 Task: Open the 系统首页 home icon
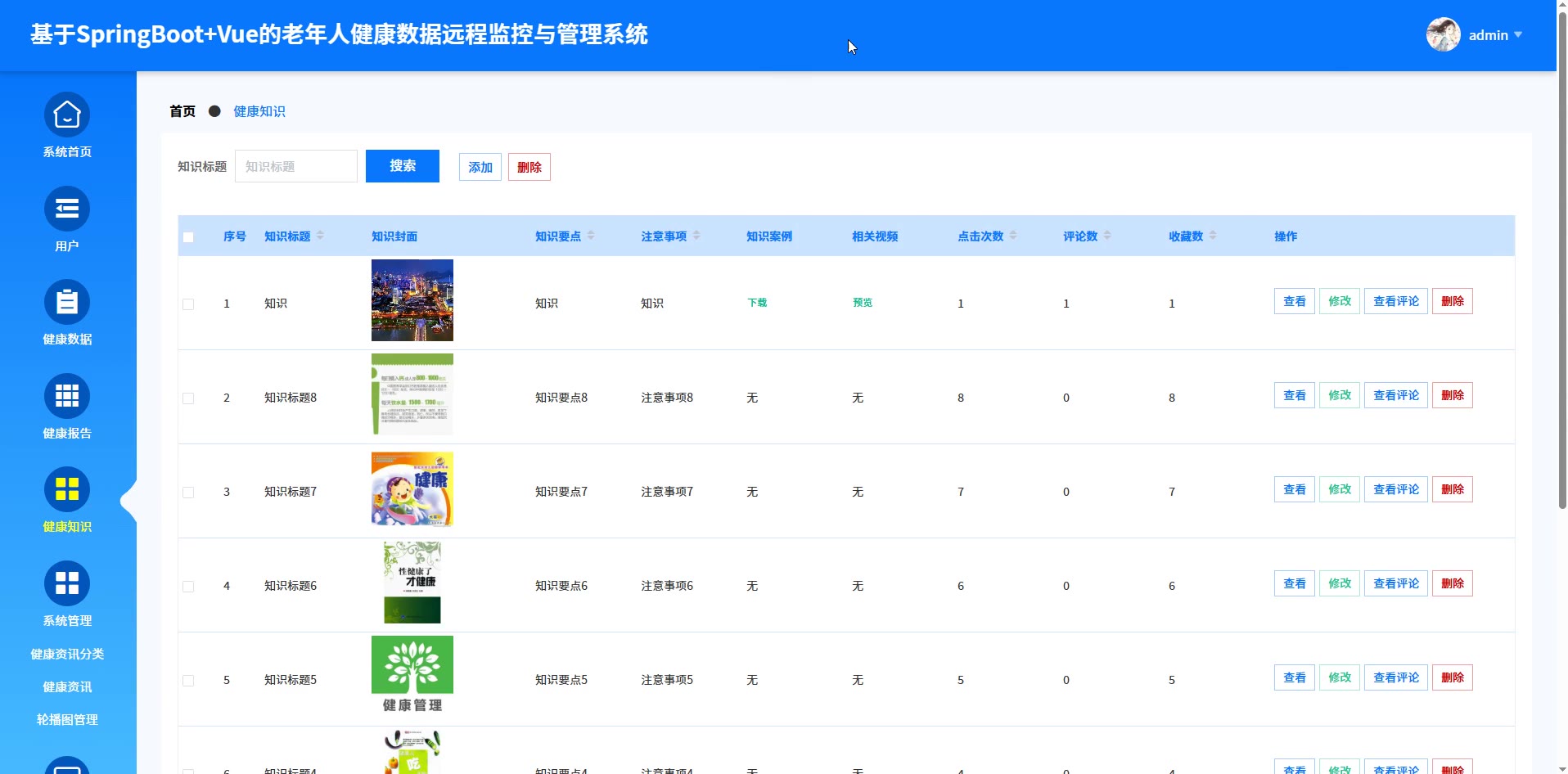[67, 115]
